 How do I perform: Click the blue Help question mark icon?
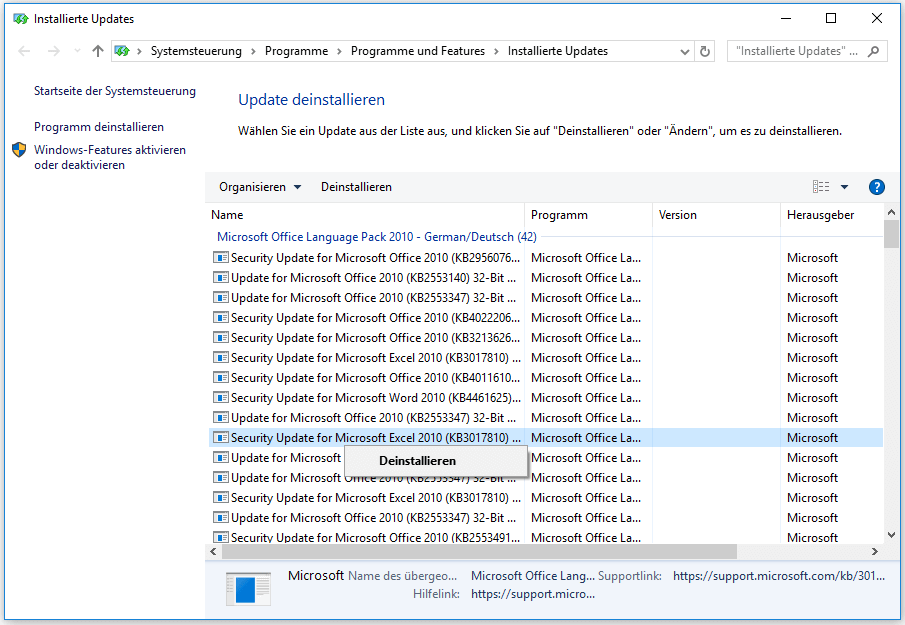(877, 187)
